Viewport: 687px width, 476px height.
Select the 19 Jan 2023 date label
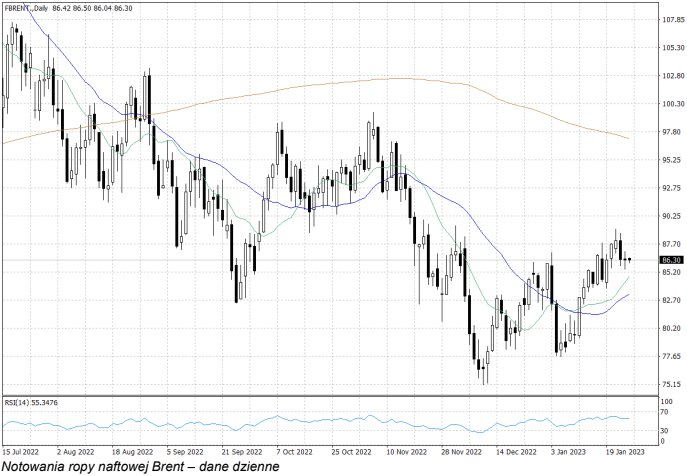pyautogui.click(x=622, y=451)
